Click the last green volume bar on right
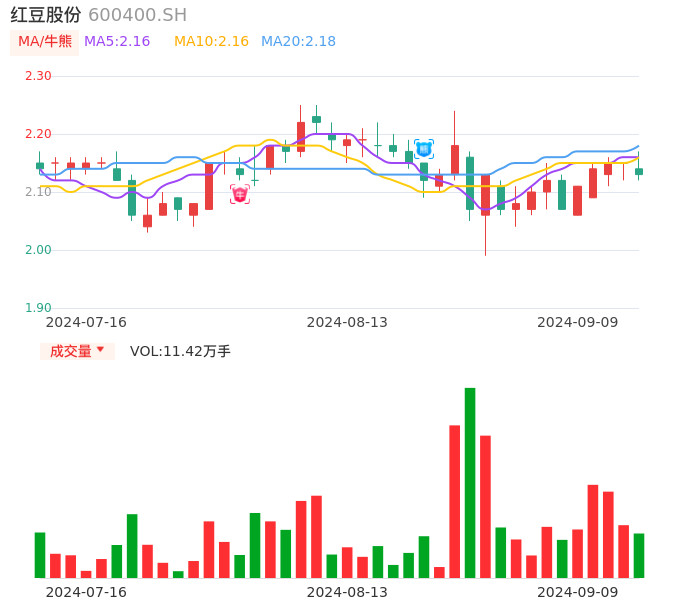Screen dimensions: 686x606 [639, 556]
